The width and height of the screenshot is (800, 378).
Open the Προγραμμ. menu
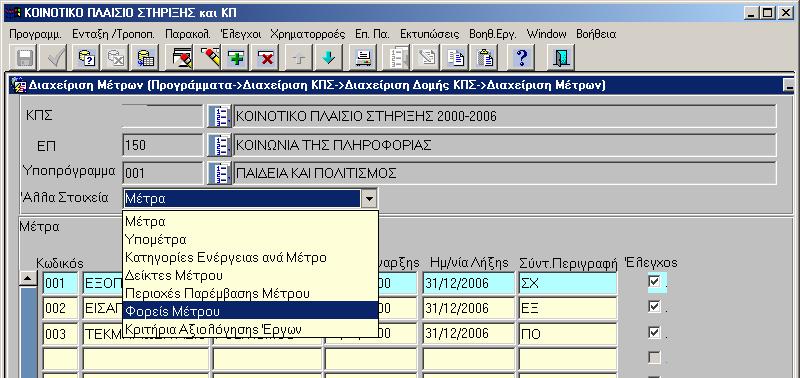(36, 34)
